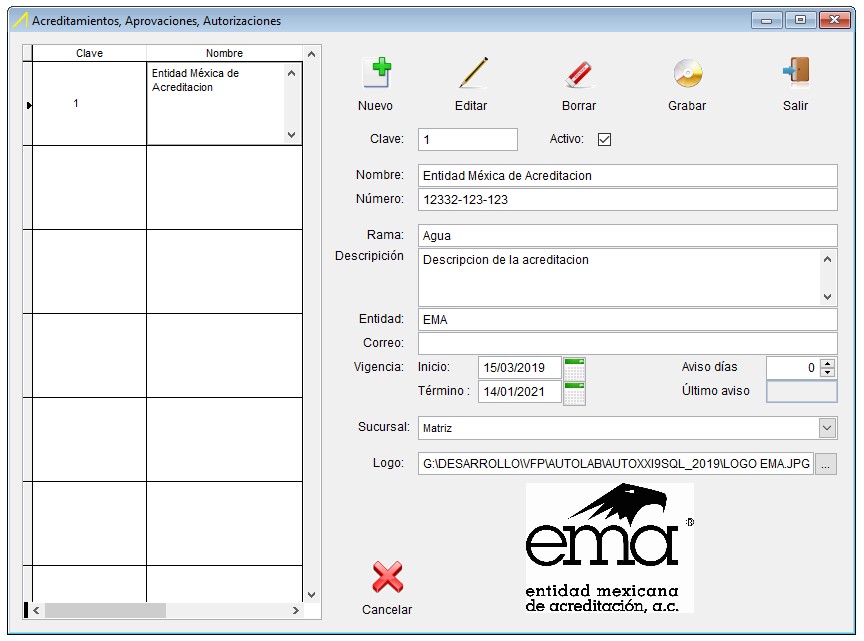Click the Nombre column header in grid

[x=224, y=53]
